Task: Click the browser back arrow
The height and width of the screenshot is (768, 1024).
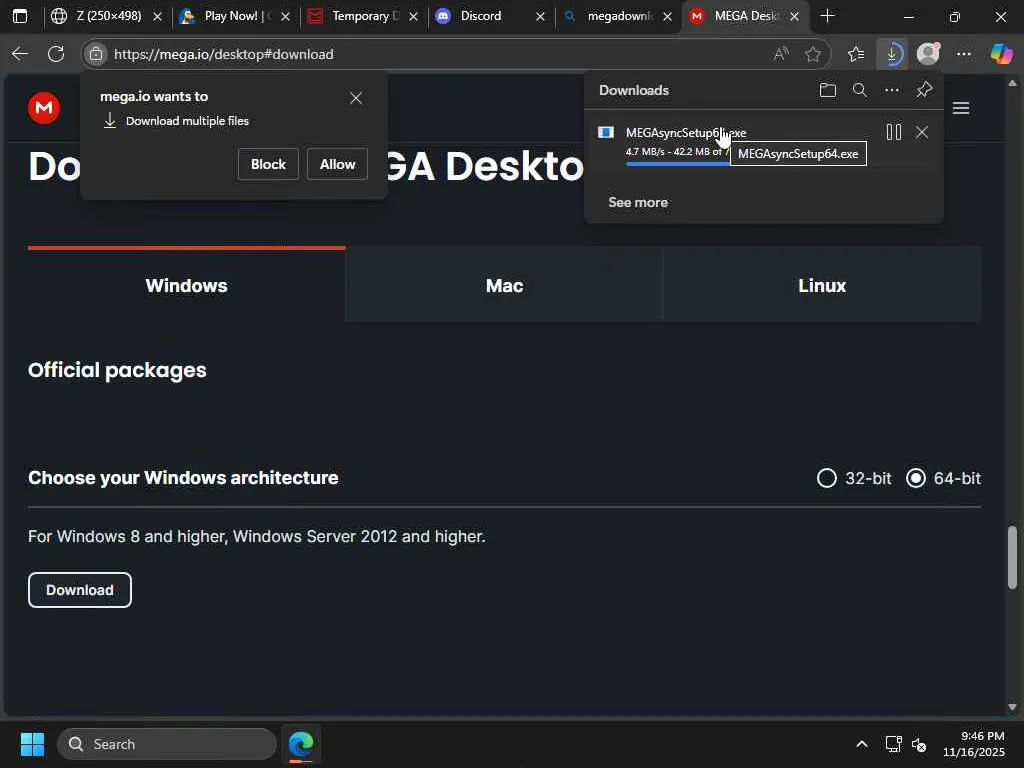Action: click(20, 54)
